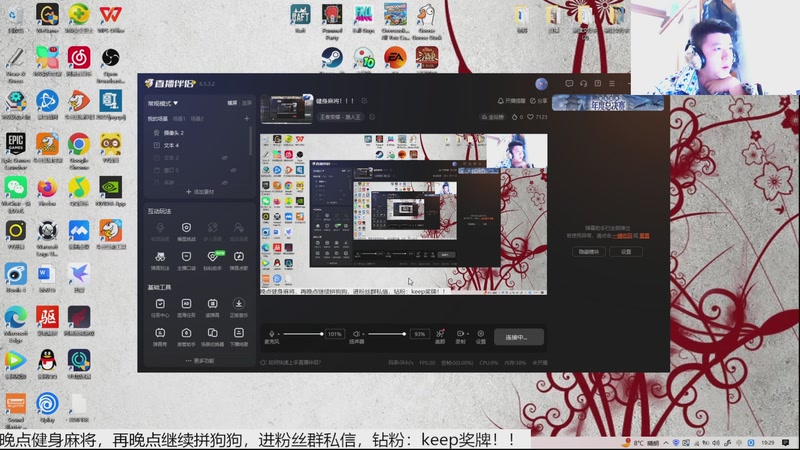Open the 设置 gear beside 录制

point(481,334)
